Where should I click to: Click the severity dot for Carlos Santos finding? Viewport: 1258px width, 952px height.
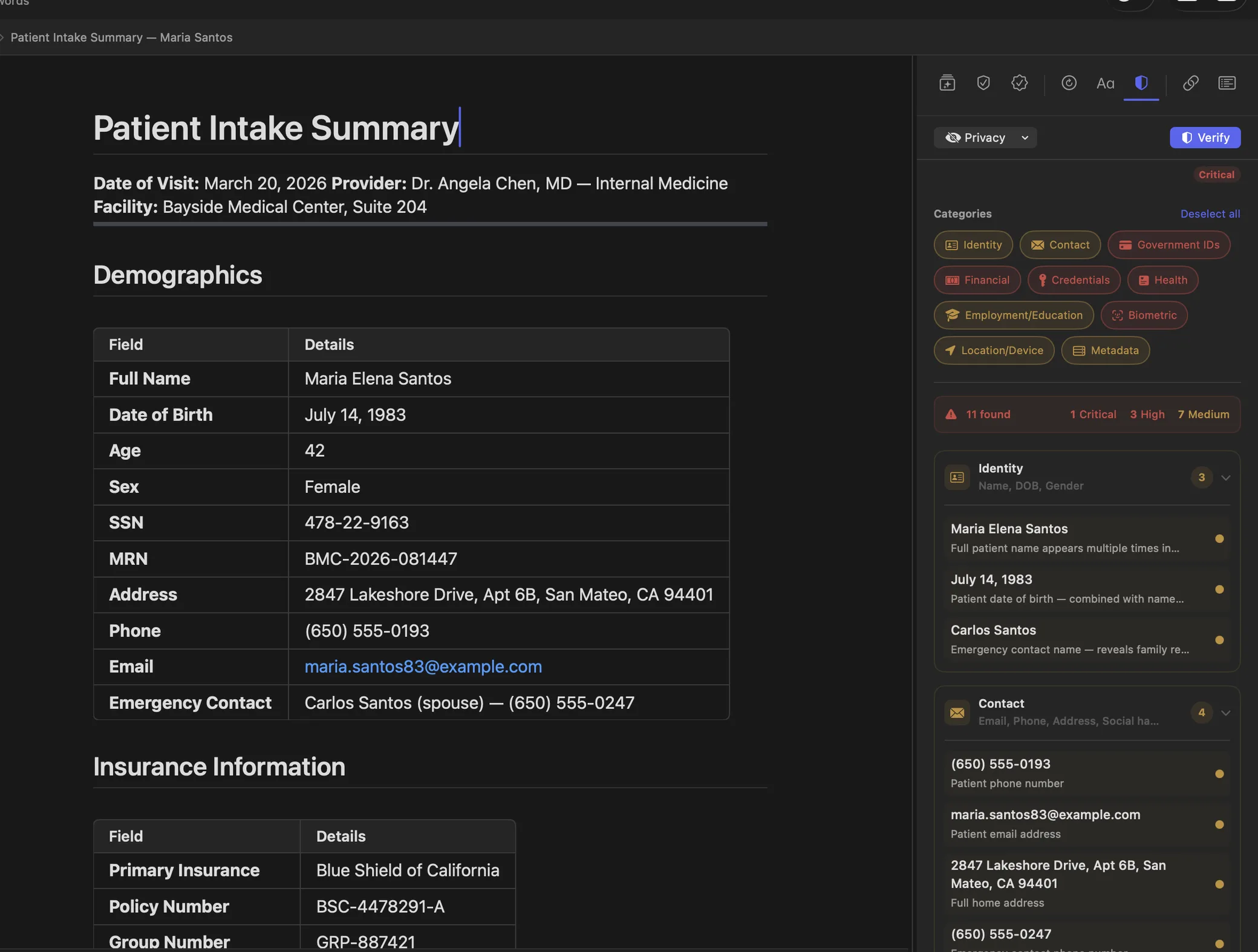click(1219, 641)
